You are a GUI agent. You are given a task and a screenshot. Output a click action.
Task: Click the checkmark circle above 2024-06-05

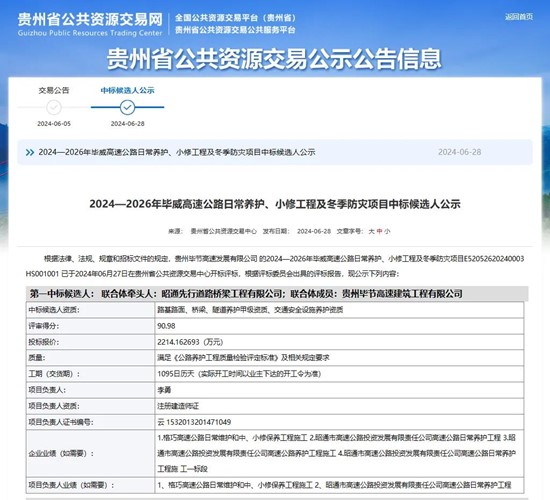pyautogui.click(x=54, y=107)
